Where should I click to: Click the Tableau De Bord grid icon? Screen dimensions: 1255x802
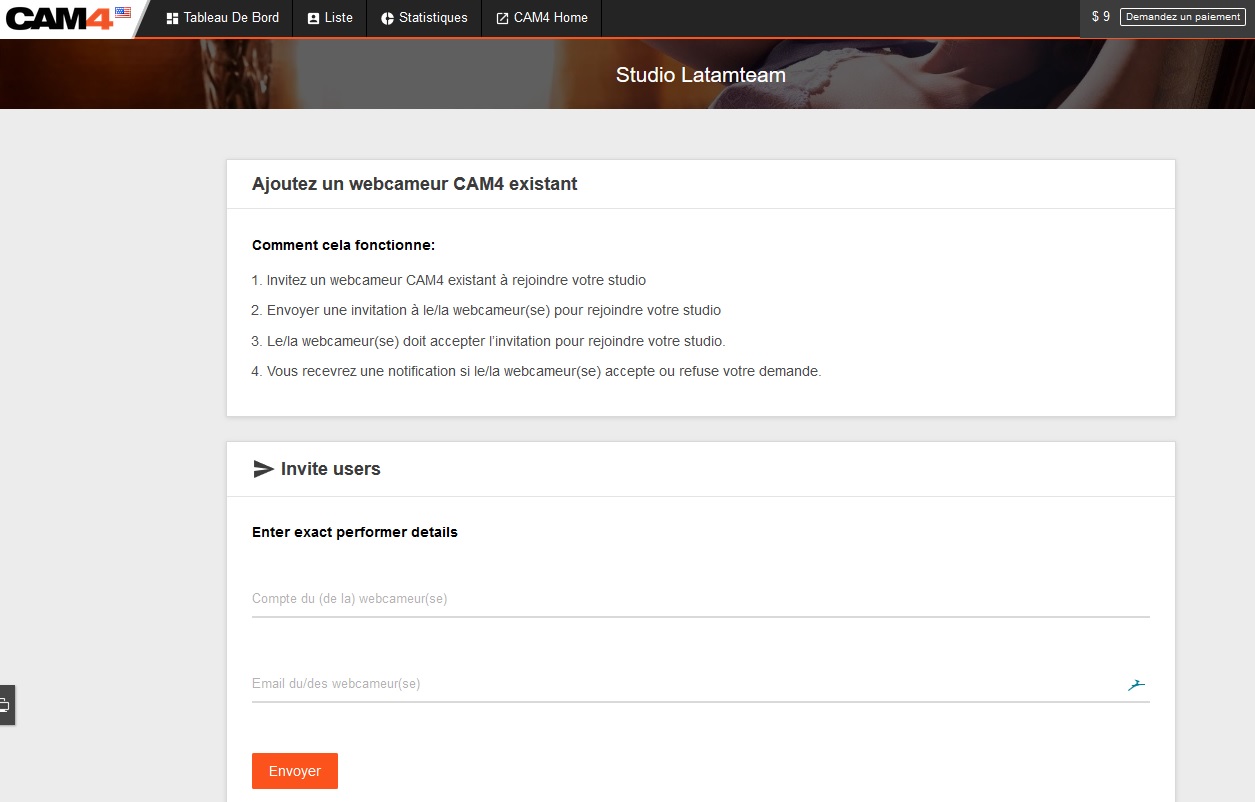172,18
